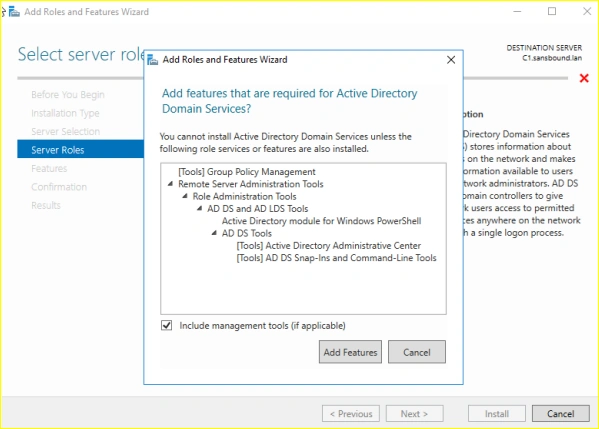Click the main window's server manager icon
The height and width of the screenshot is (429, 599).
(14, 11)
